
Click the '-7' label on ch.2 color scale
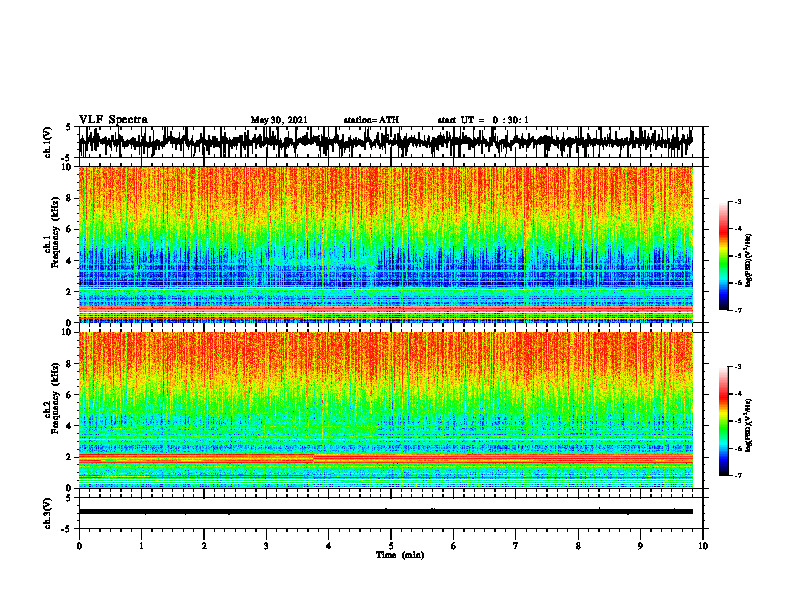coord(738,475)
